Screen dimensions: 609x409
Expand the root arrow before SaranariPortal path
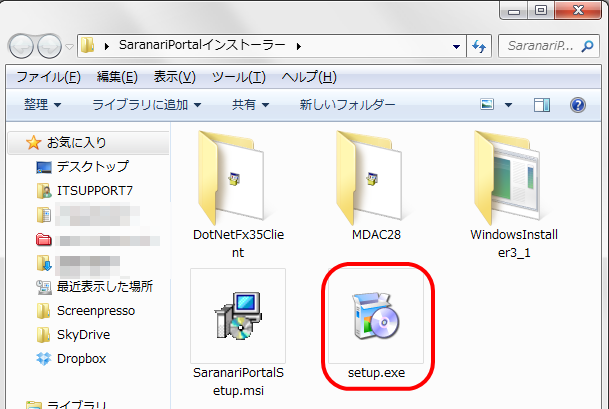(107, 46)
